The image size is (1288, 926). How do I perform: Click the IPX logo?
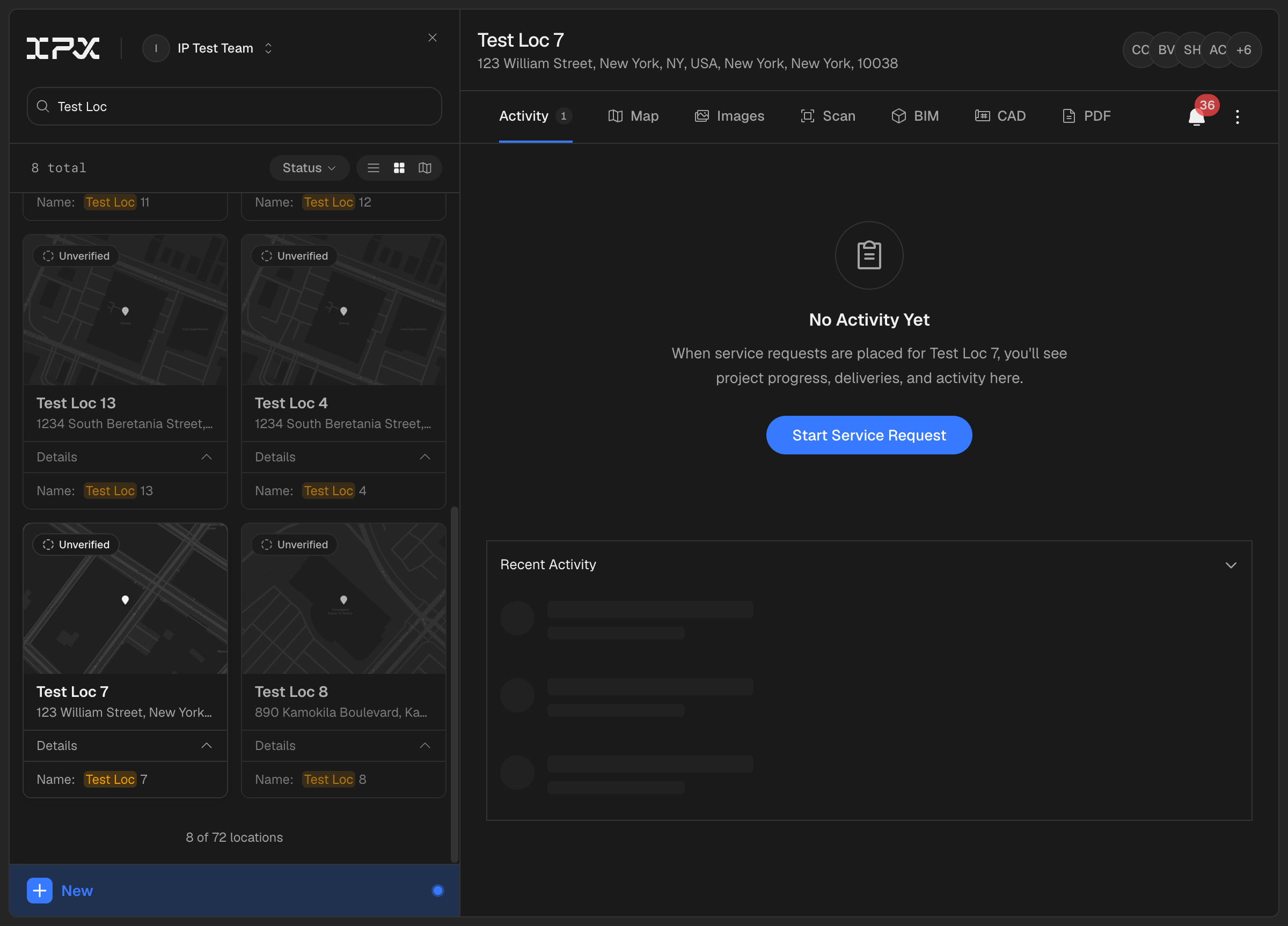(x=63, y=48)
